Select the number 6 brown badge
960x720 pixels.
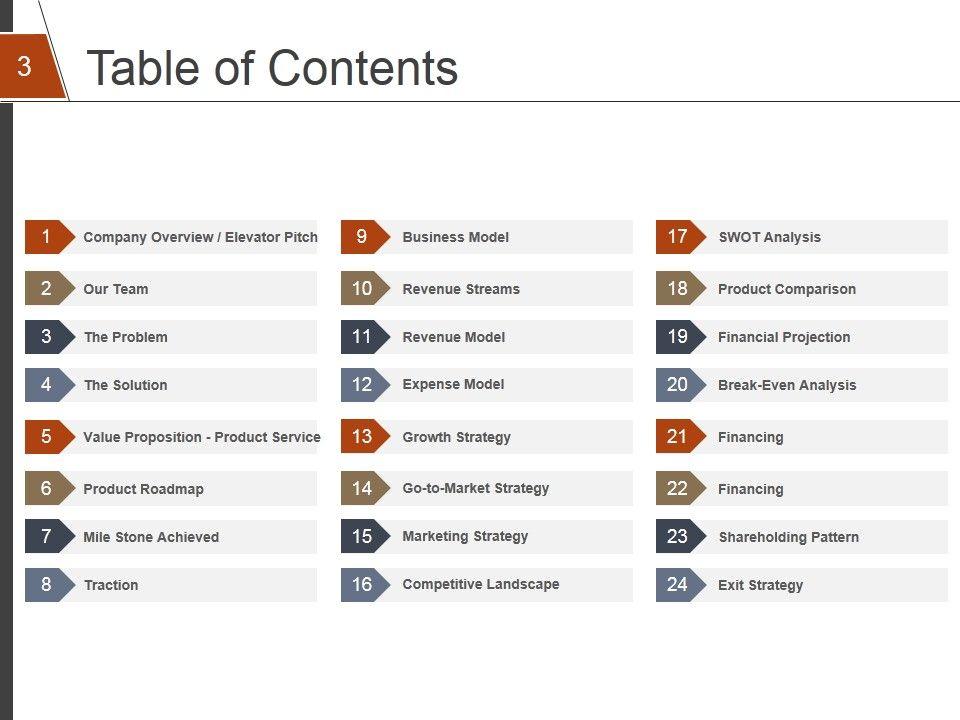[47, 489]
